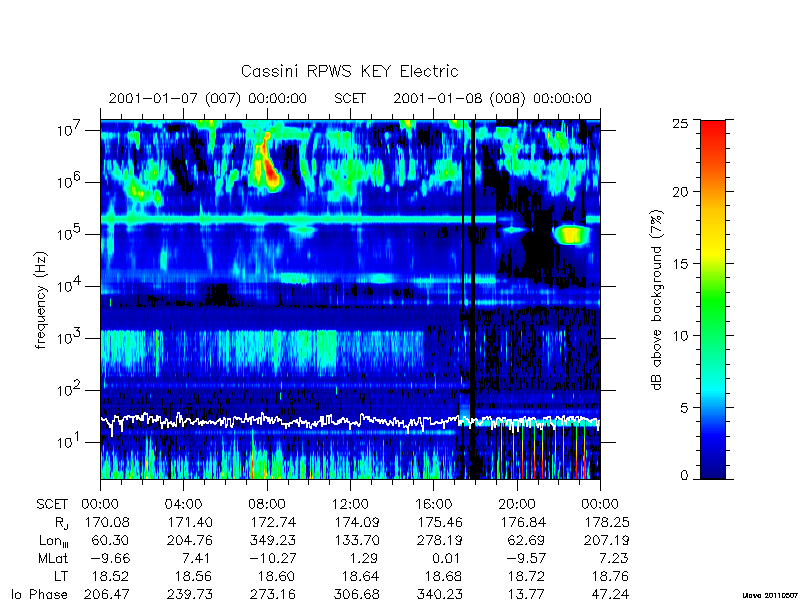Click the 10^2 frequency axis label
Screen dimensions: 800x600
[70, 389]
